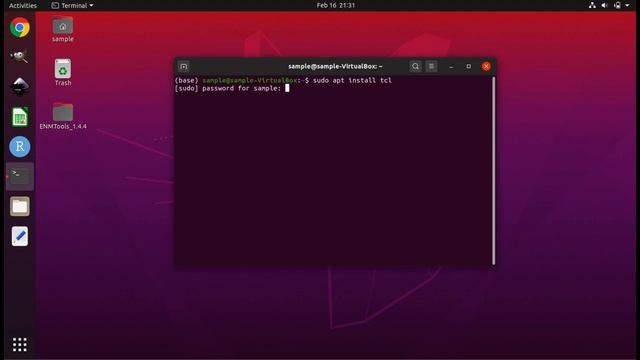The height and width of the screenshot is (360, 640).
Task: Click the 'sudo apt install tcl' command text
Action: (x=352, y=80)
